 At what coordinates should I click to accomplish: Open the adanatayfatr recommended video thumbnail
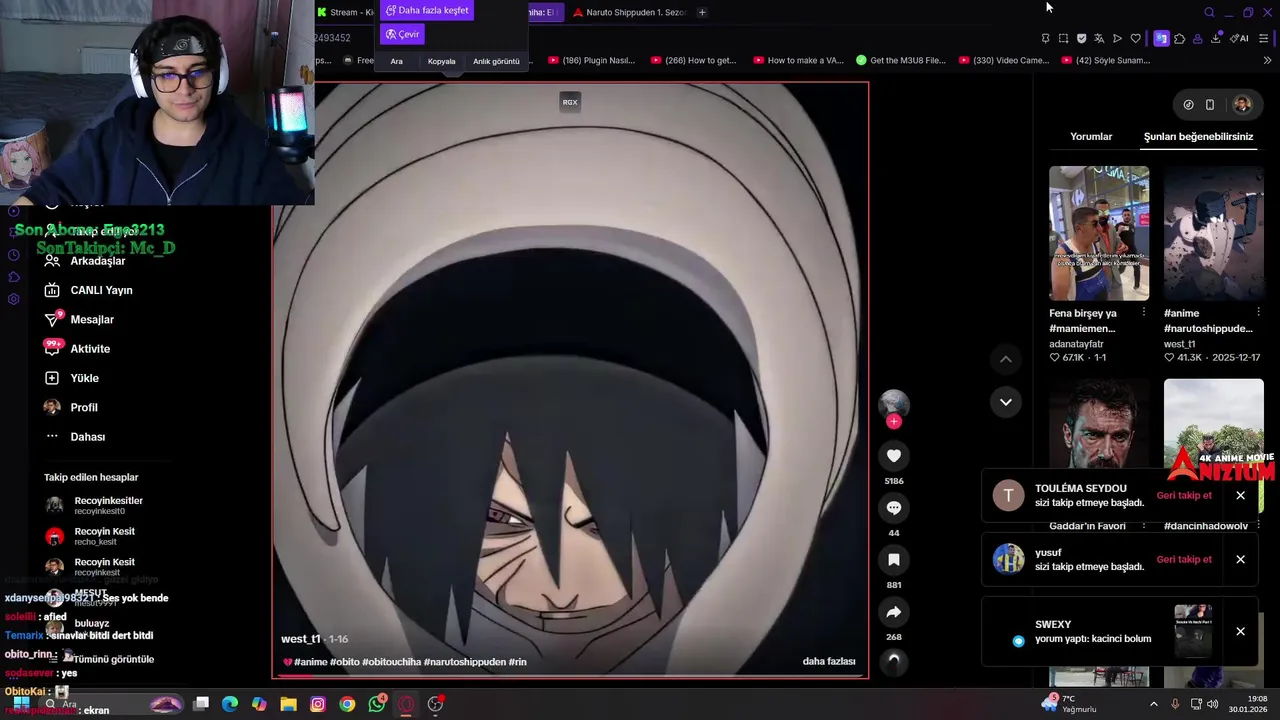coord(1099,233)
